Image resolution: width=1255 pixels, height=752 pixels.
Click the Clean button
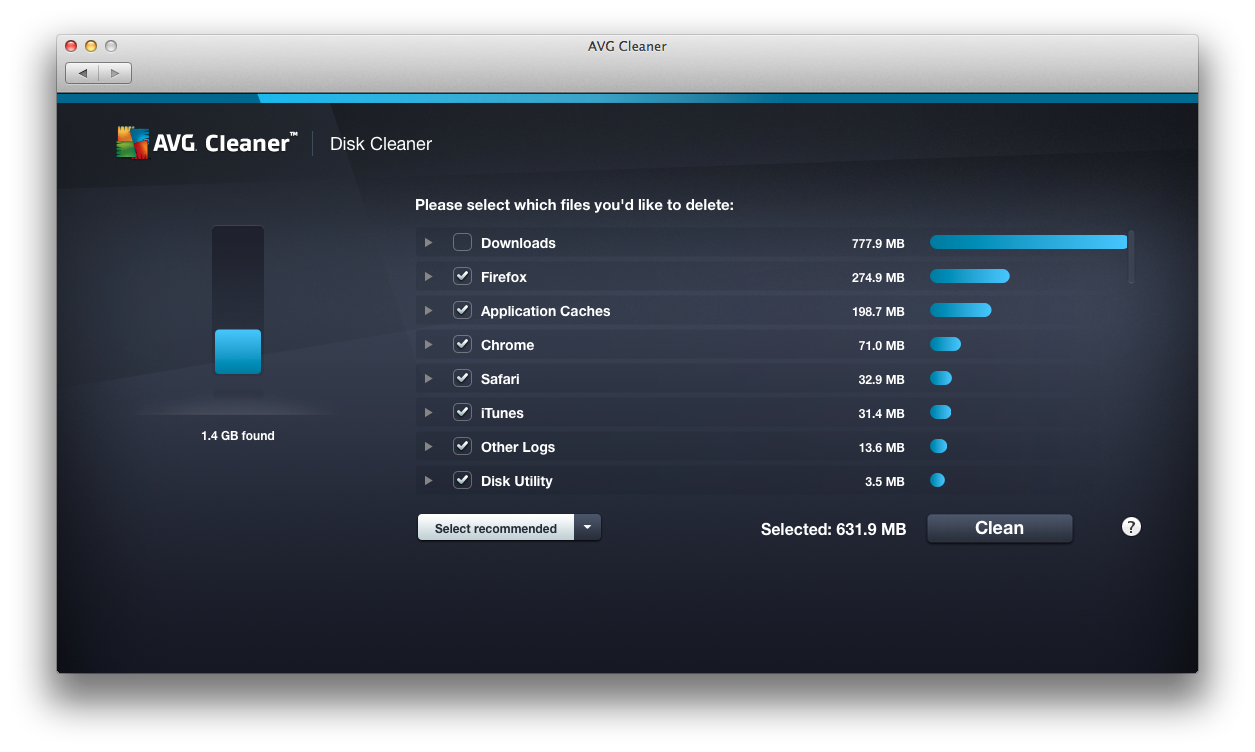pos(999,528)
